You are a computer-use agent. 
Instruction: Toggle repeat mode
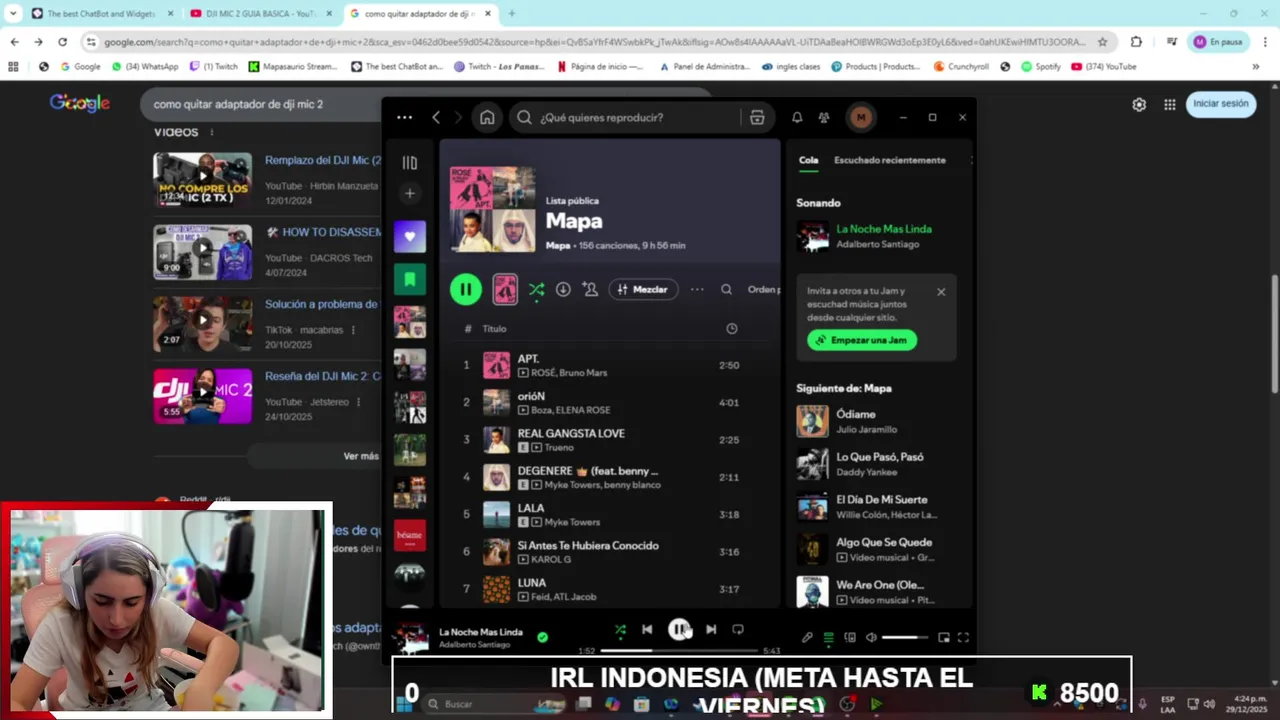click(x=738, y=629)
